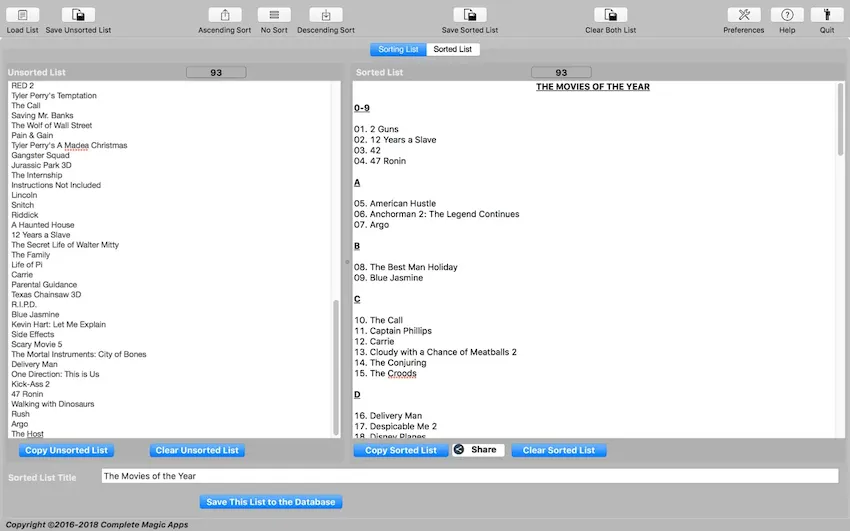Click the Clear Sorted List button
The width and height of the screenshot is (850, 531).
tap(559, 450)
